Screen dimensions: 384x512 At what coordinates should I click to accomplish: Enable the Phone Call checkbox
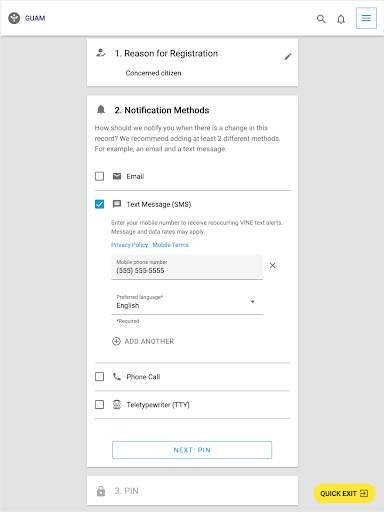click(x=99, y=377)
